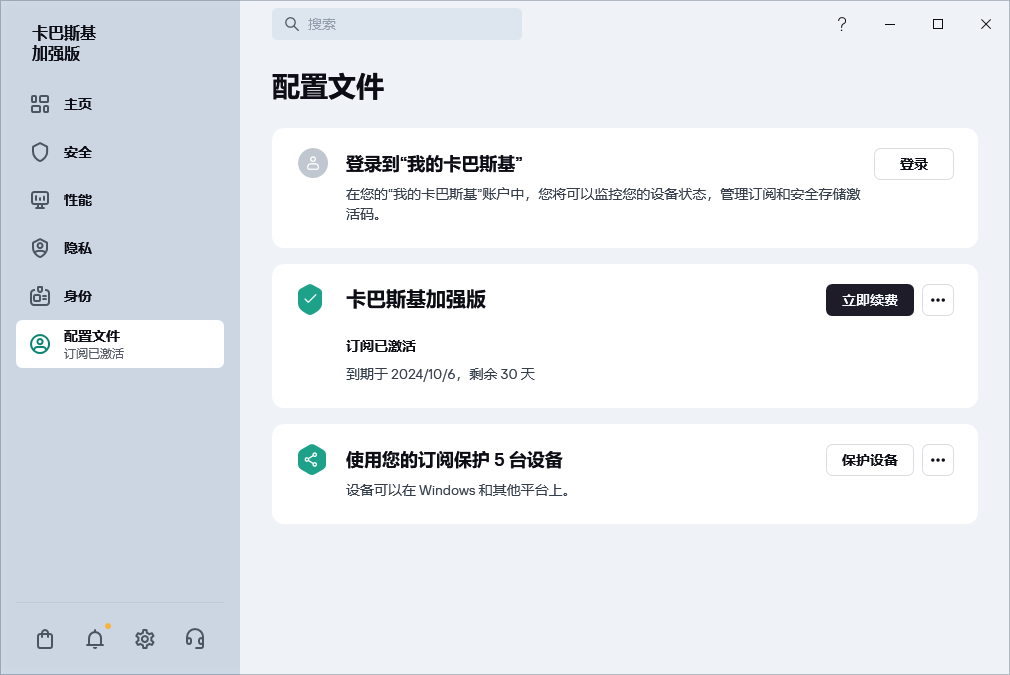Click the 登录 (Log in) button

tap(913, 163)
